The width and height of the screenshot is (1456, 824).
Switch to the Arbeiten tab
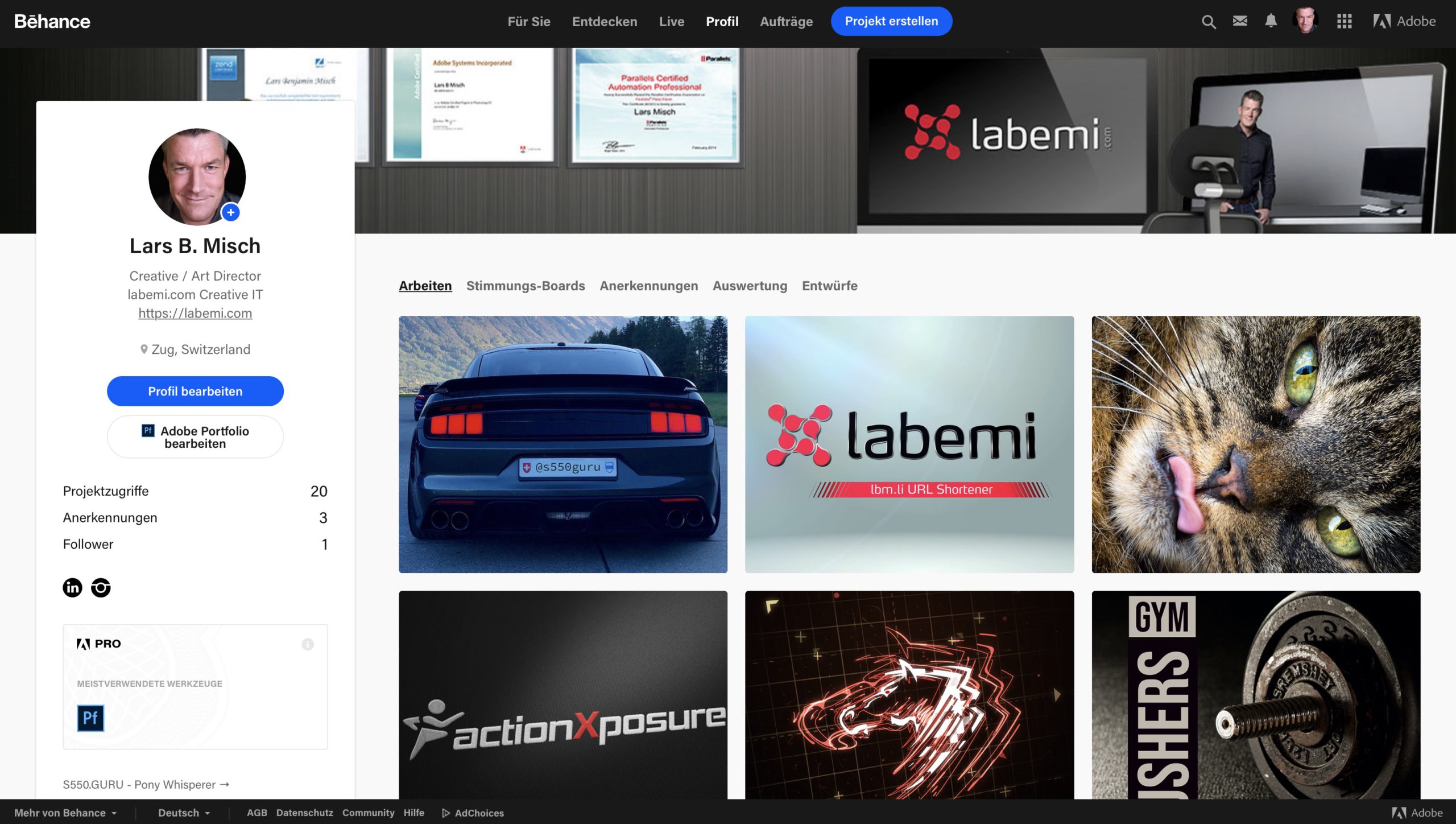tap(425, 286)
